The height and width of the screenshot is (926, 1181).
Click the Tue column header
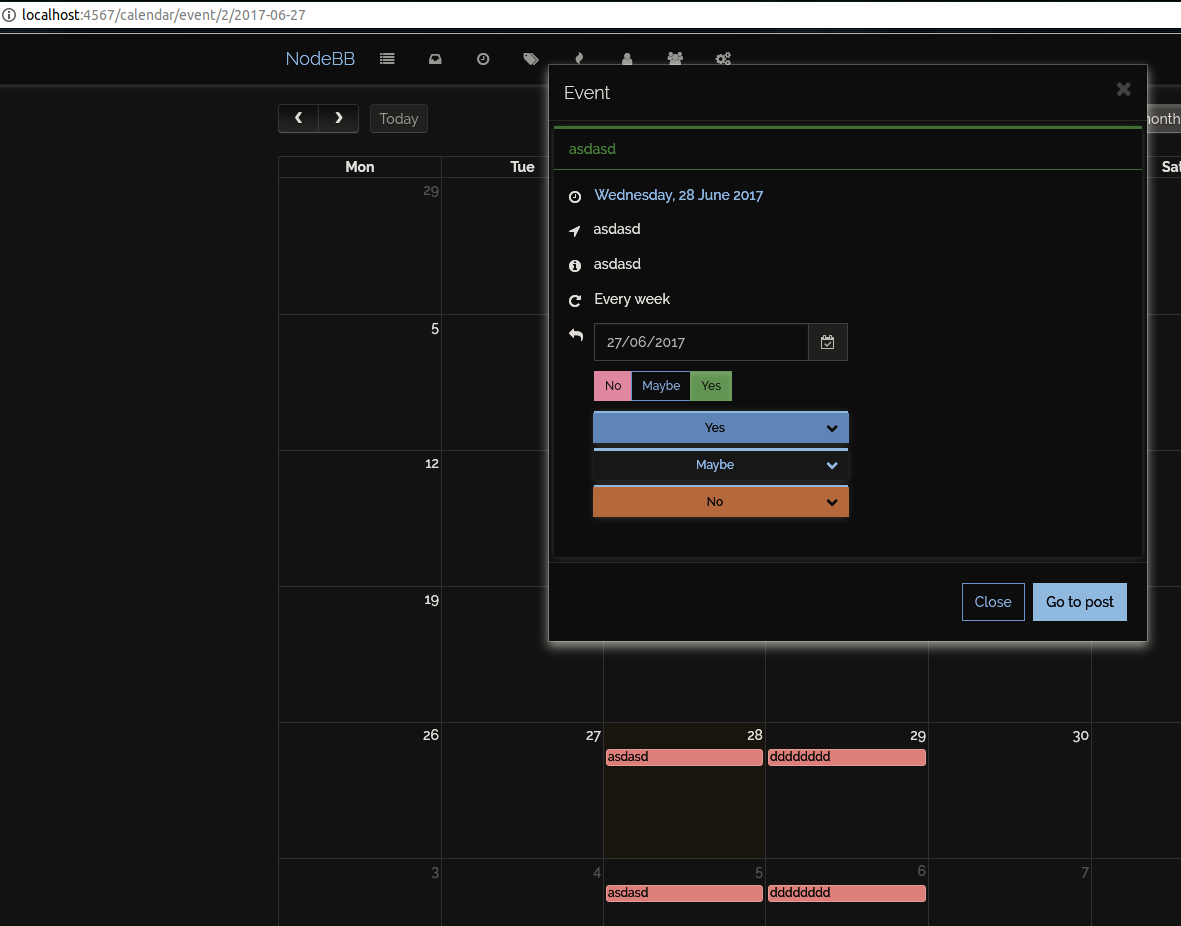tap(522, 167)
